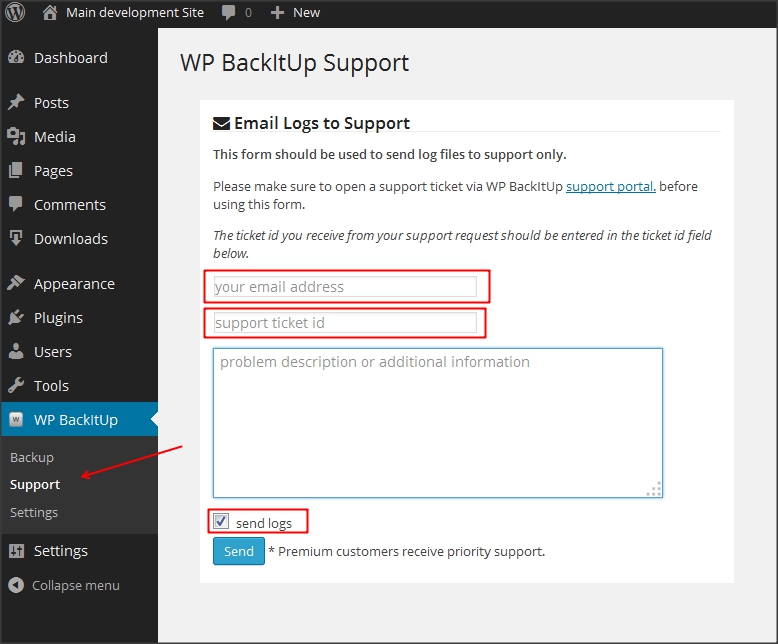Click the Posts pushpin icon
The image size is (778, 644).
(x=16, y=102)
